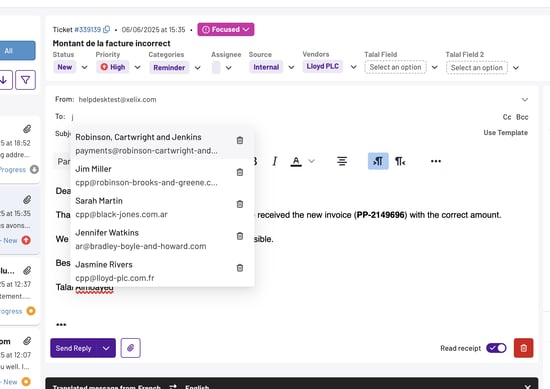Click the font color A icon

tap(296, 161)
